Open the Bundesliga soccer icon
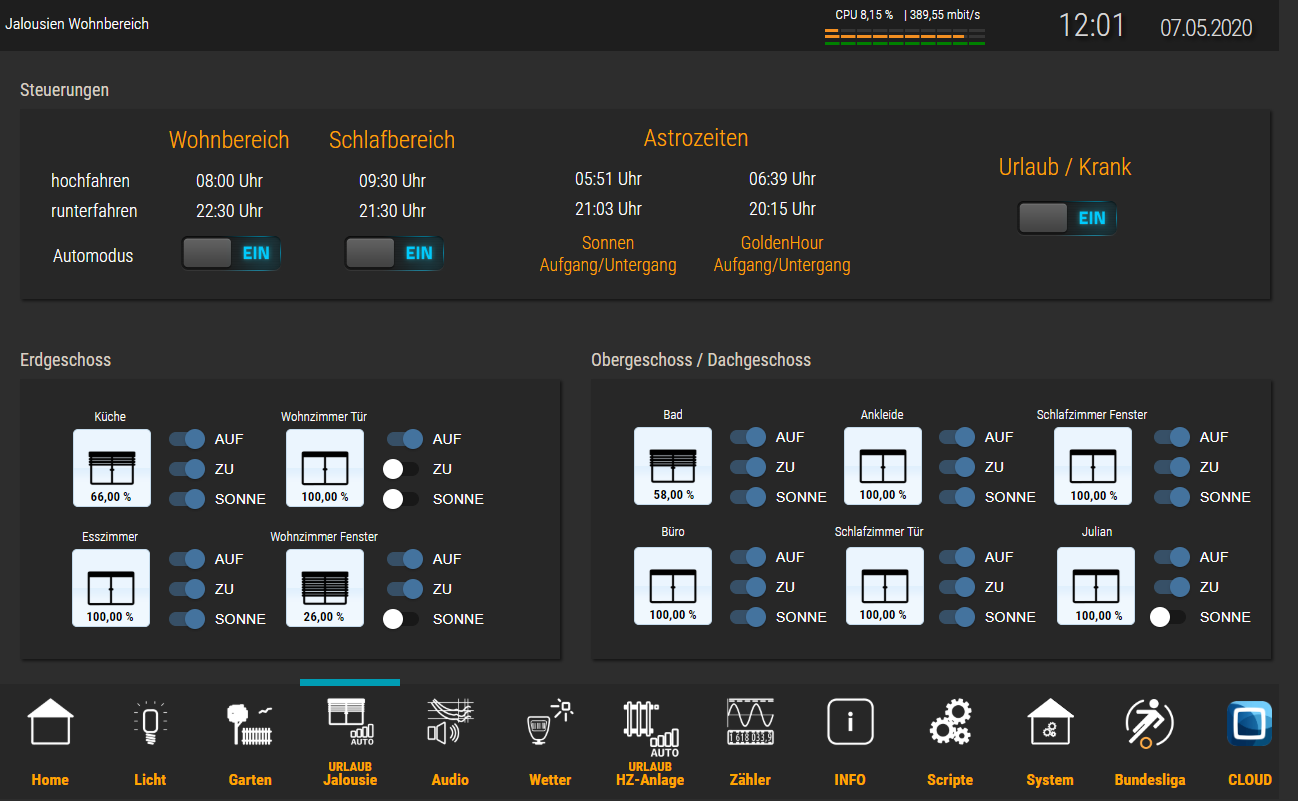Screen dimensions: 1298x801 (1150, 722)
